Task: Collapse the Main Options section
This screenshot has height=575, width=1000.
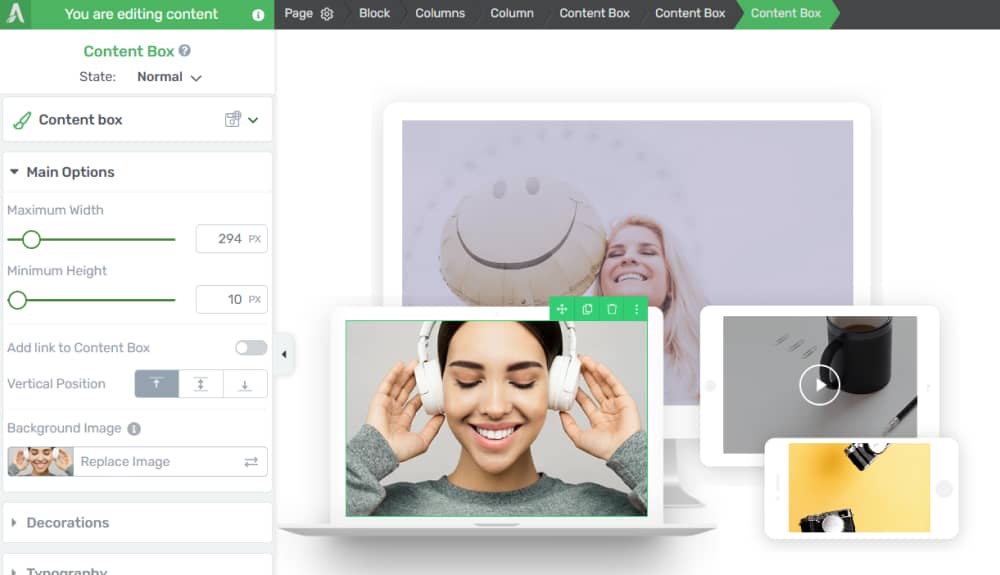Action: pos(14,171)
